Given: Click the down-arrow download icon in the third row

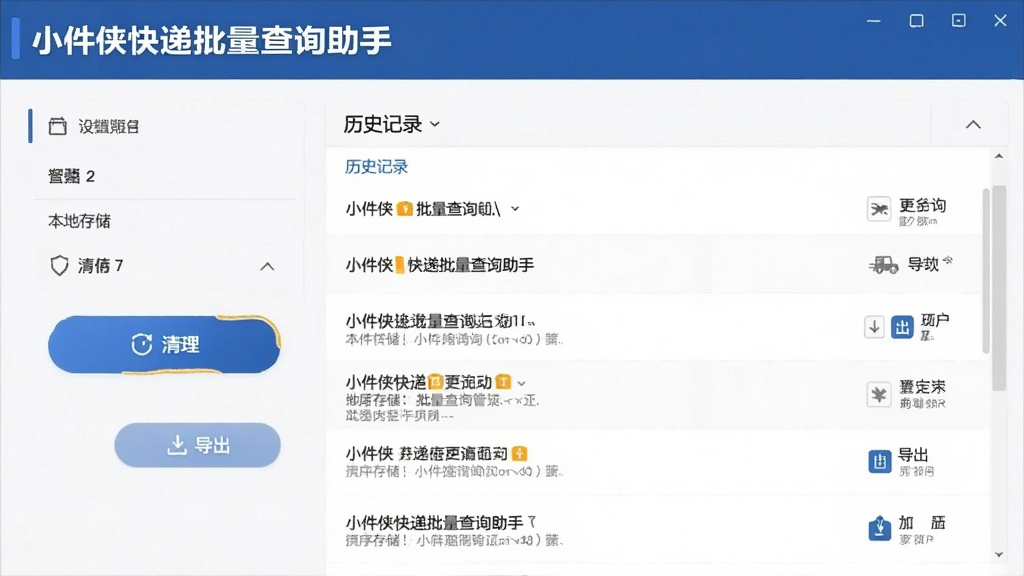Looking at the screenshot, I should (x=874, y=327).
